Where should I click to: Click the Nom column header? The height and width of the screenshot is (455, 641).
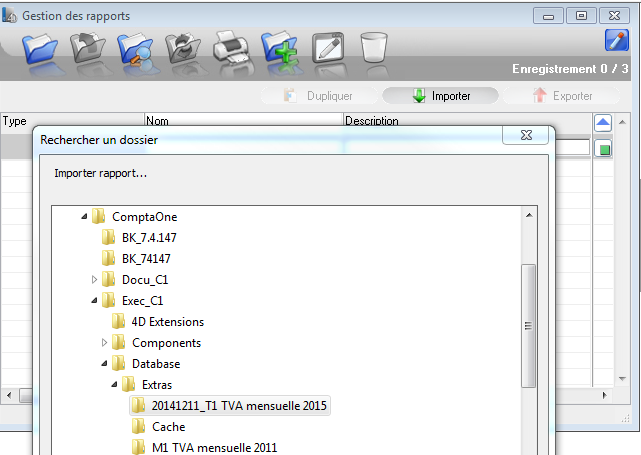[244, 121]
